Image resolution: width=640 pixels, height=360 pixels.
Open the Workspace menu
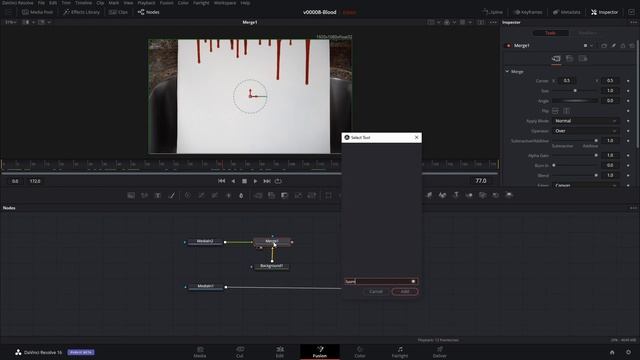(x=225, y=3)
